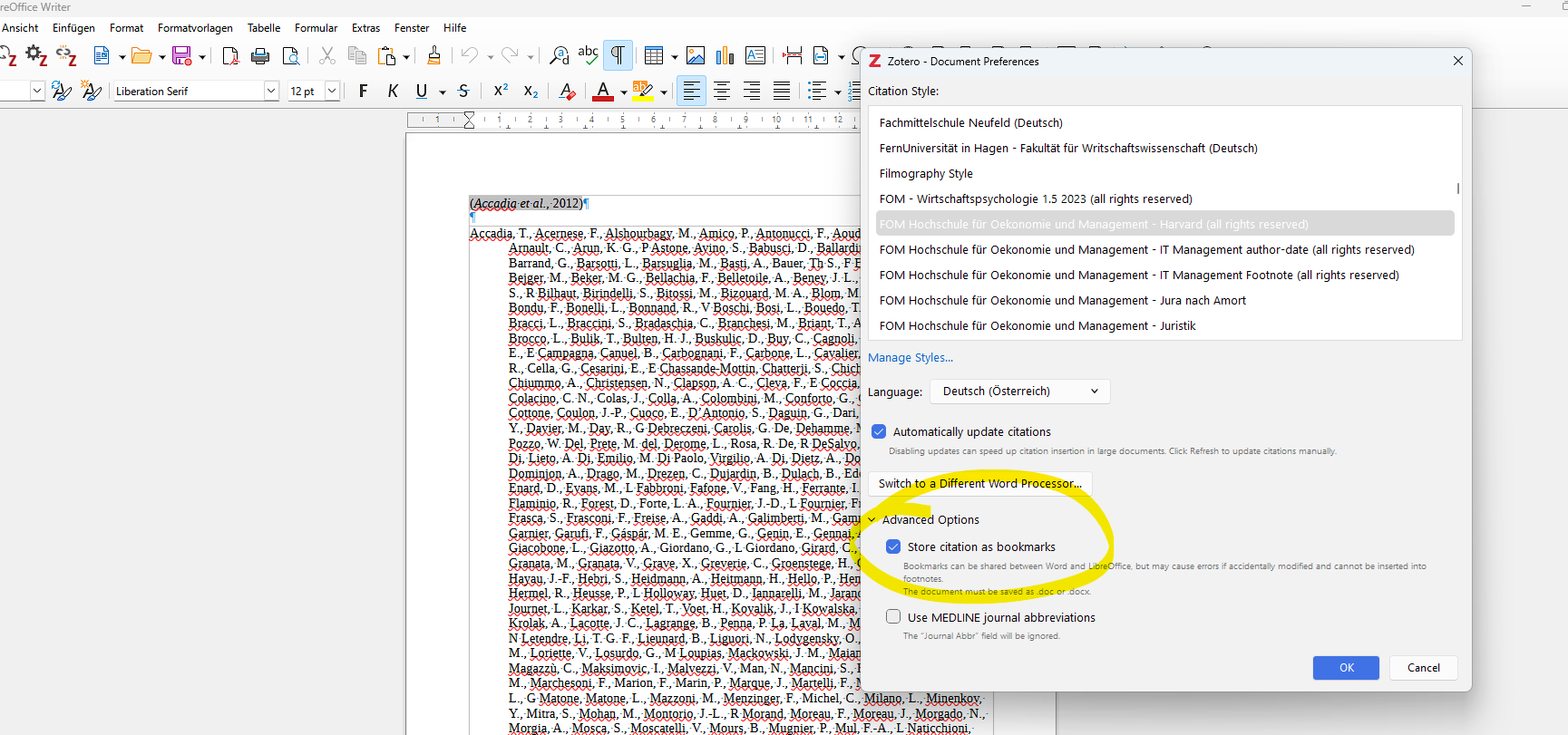Open the Formatvorlagen menu
Image resolution: width=1568 pixels, height=735 pixels.
pos(195,28)
